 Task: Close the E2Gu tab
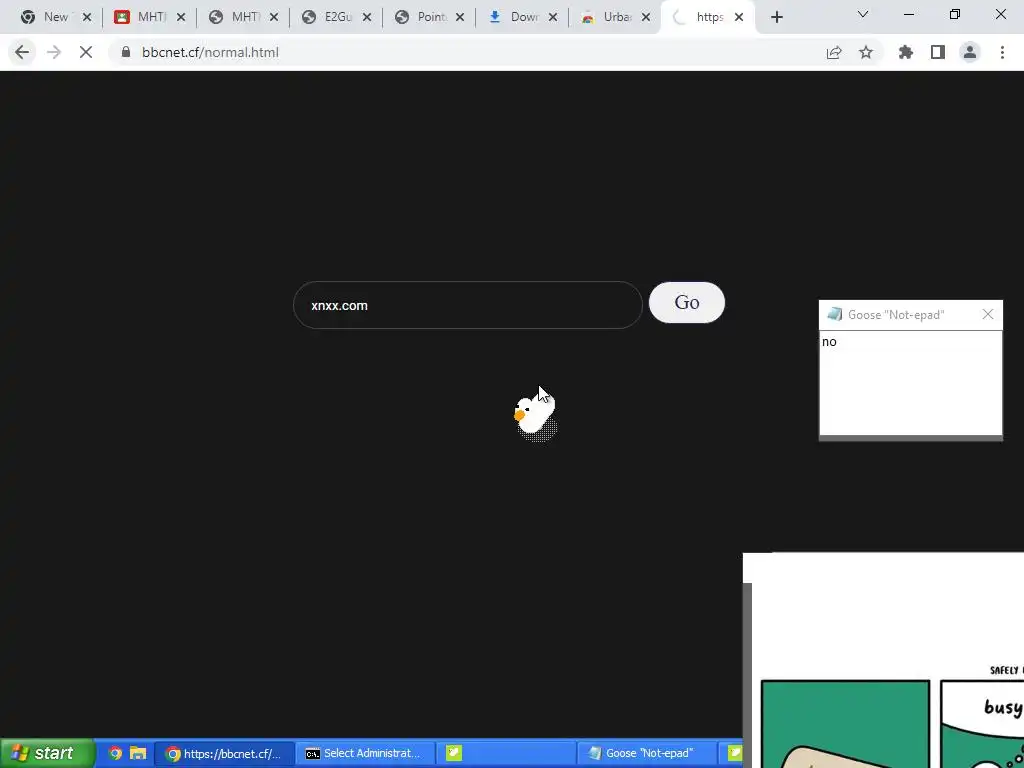click(x=367, y=18)
